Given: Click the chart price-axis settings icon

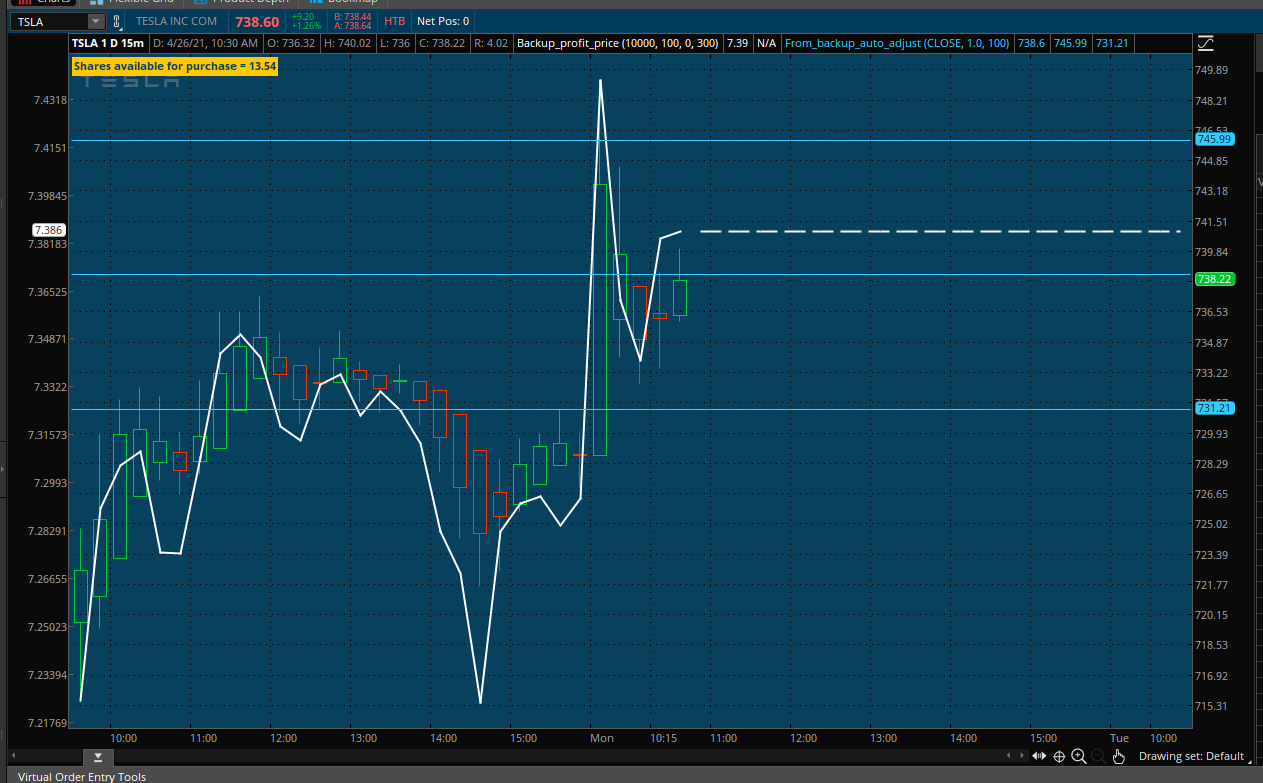Looking at the screenshot, I should (x=1205, y=43).
